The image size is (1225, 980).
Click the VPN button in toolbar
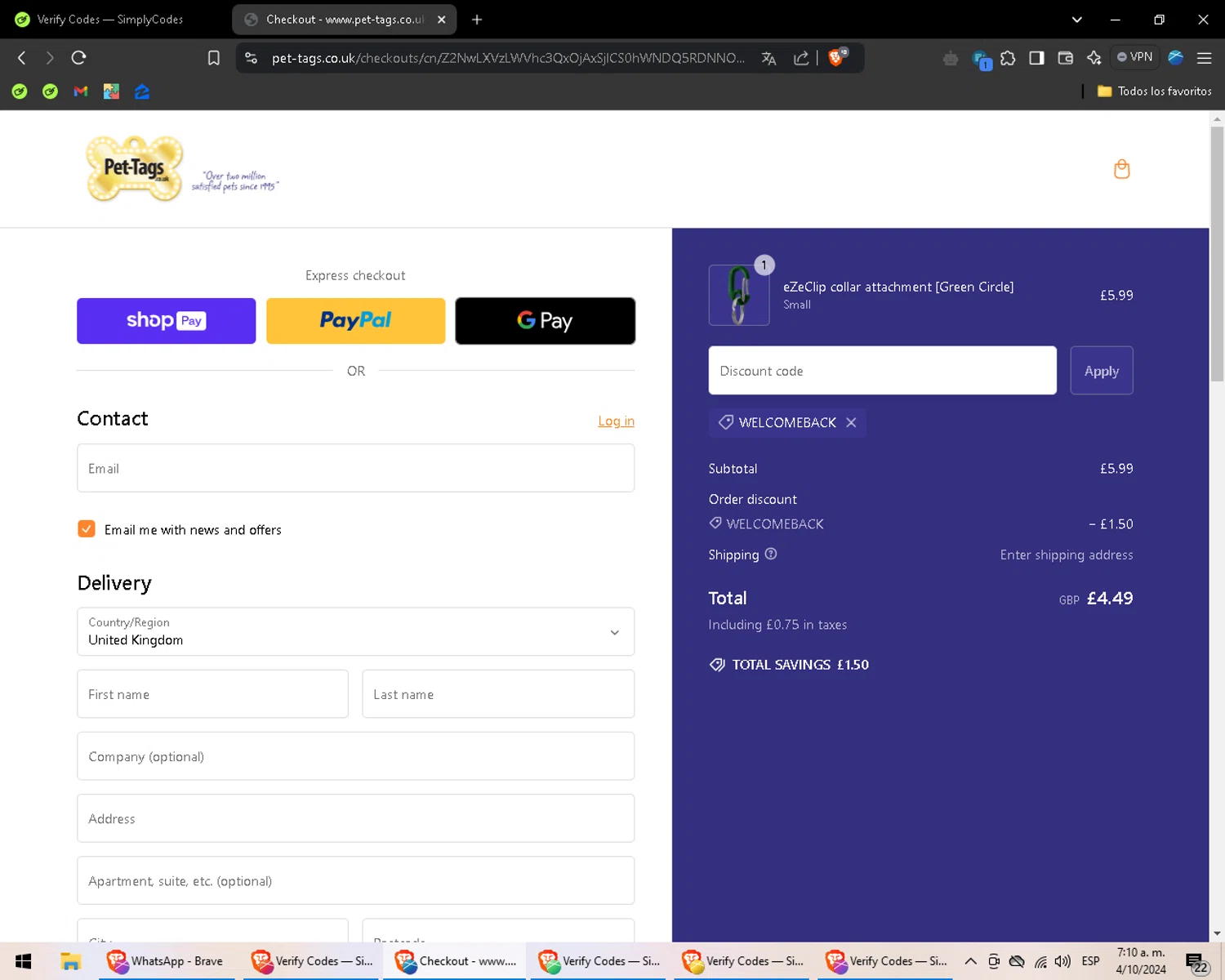tap(1135, 57)
